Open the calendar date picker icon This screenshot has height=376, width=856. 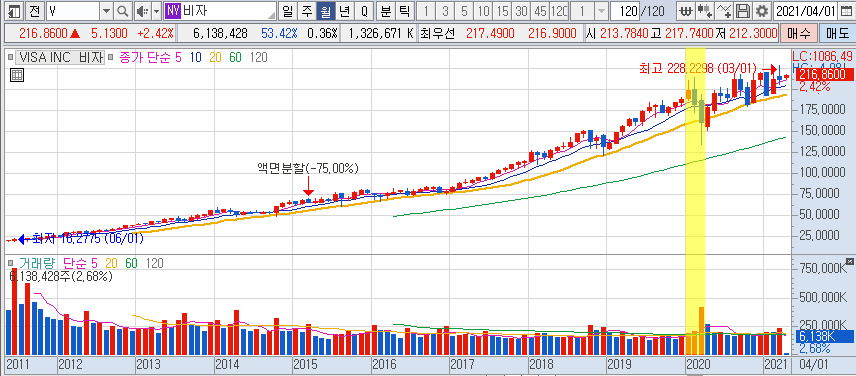[x=847, y=10]
